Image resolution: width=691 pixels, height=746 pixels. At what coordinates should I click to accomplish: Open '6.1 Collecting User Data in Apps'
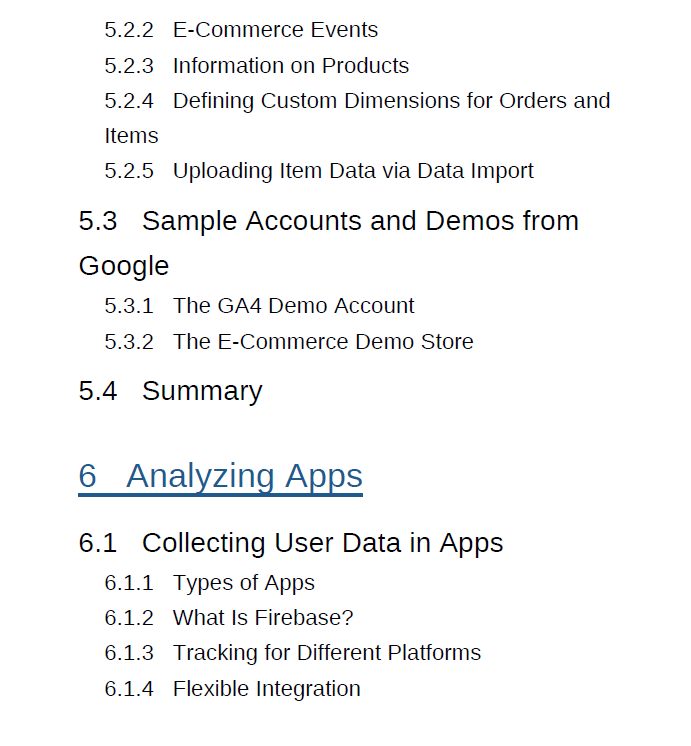(291, 543)
